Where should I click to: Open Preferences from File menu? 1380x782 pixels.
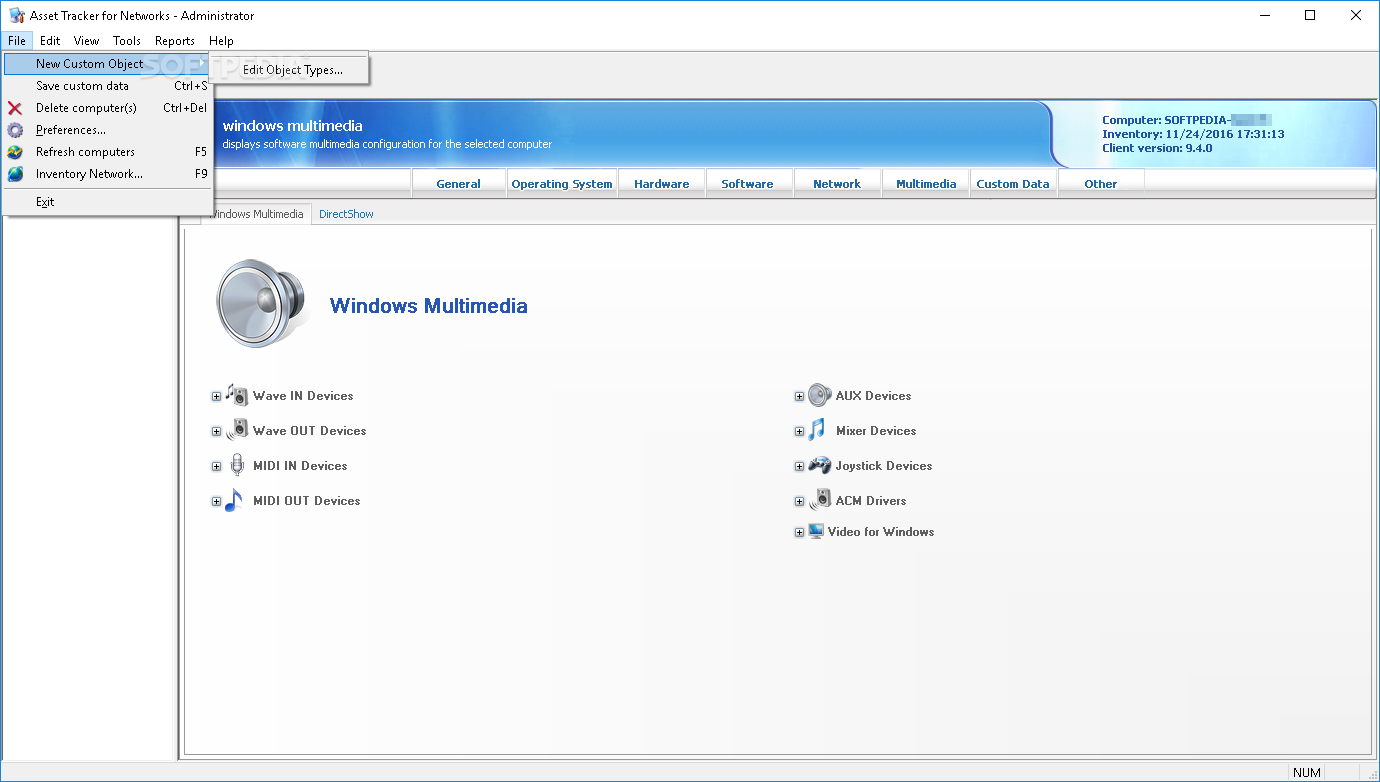pos(107,130)
